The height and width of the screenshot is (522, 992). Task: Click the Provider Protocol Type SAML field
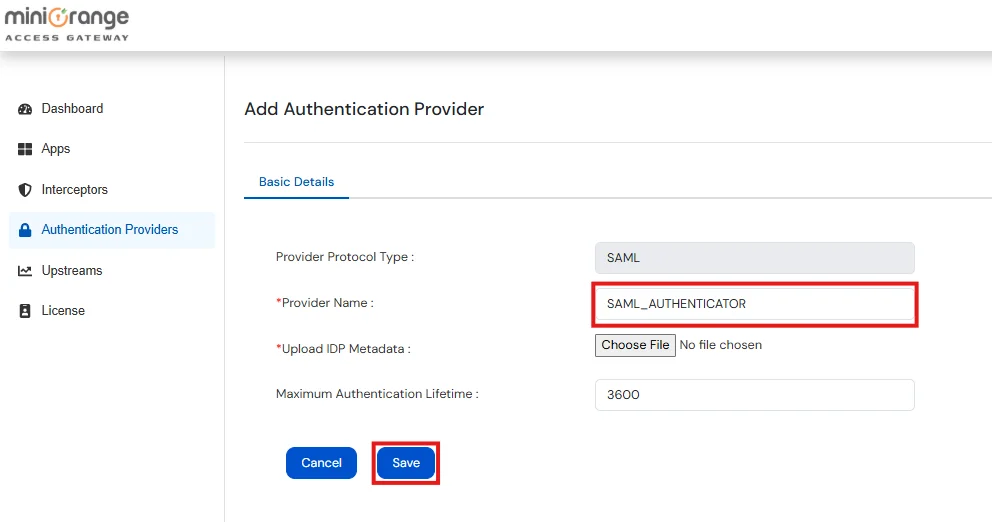(x=755, y=258)
